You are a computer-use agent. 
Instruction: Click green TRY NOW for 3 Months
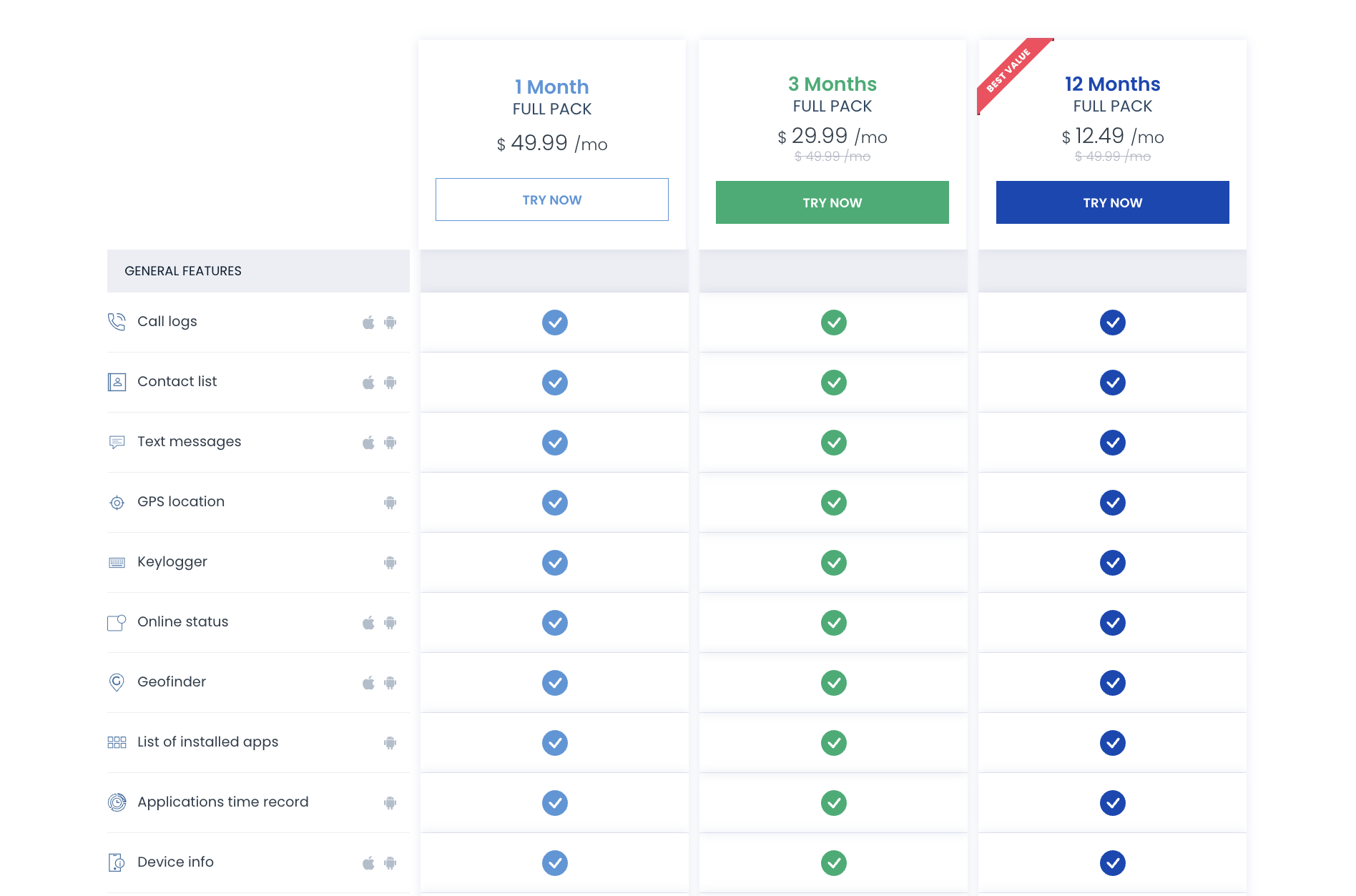tap(832, 202)
